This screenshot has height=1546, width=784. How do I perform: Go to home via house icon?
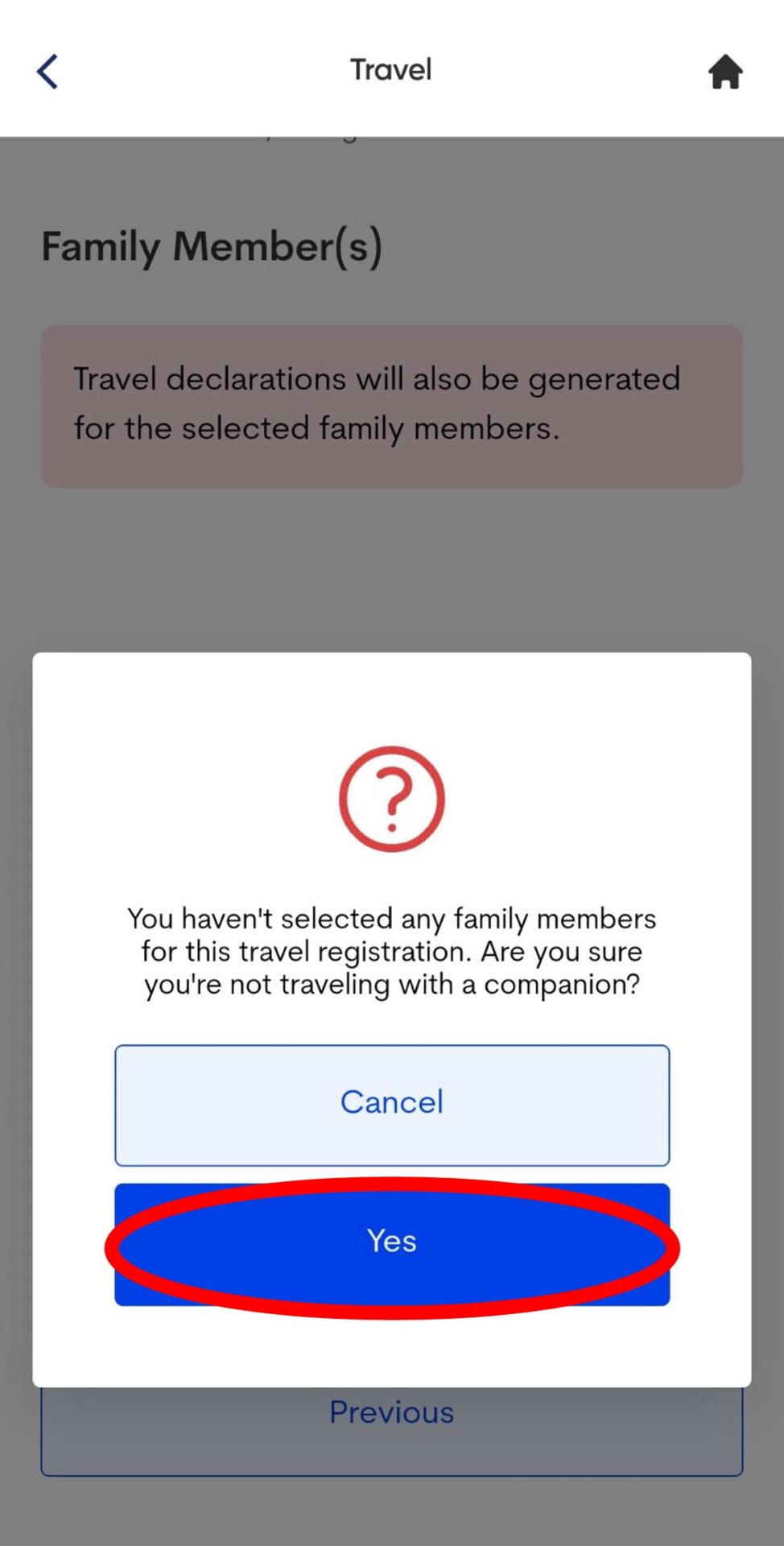725,72
